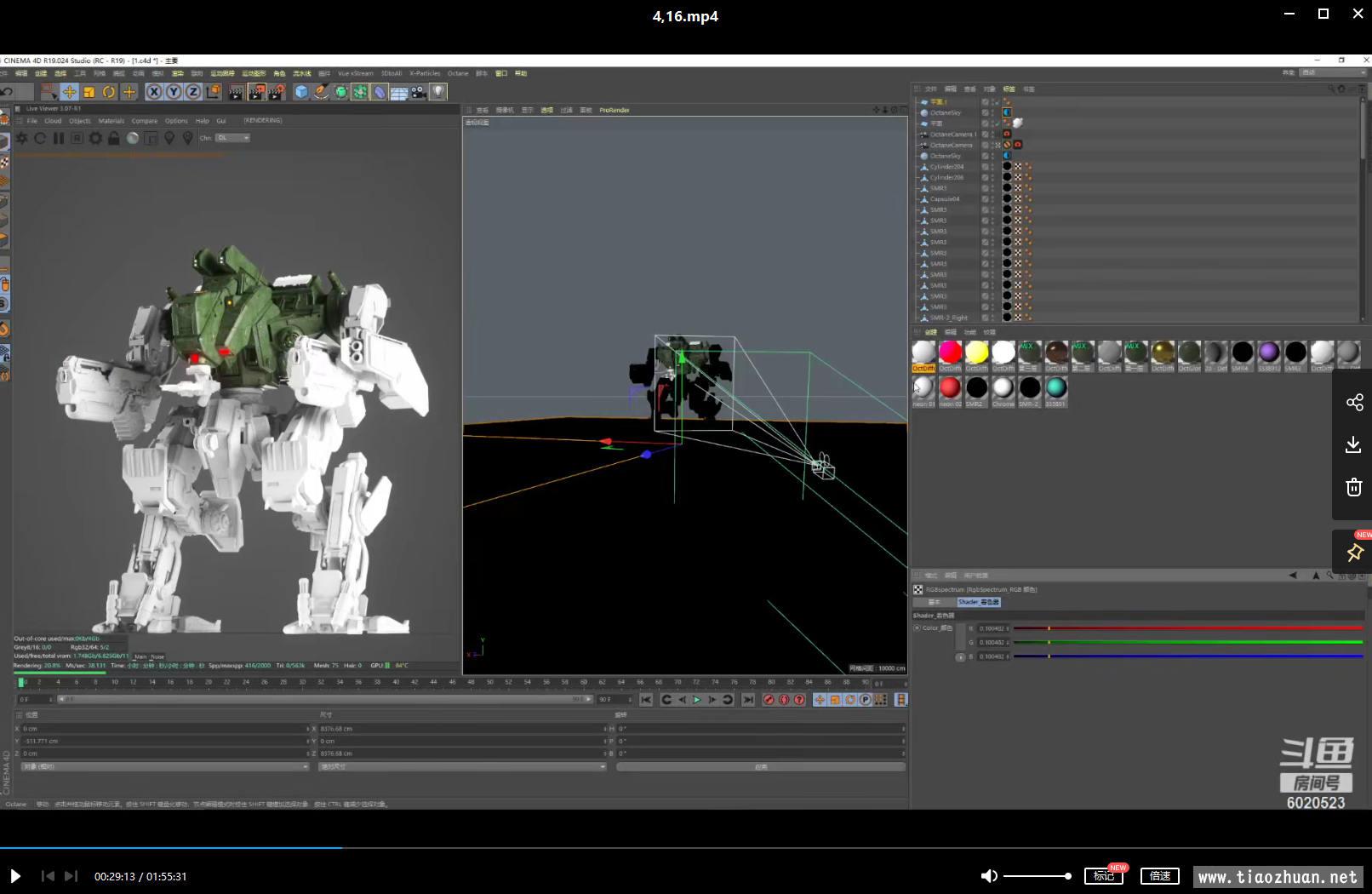Click the 标记 mark button in player

pyautogui.click(x=1104, y=875)
